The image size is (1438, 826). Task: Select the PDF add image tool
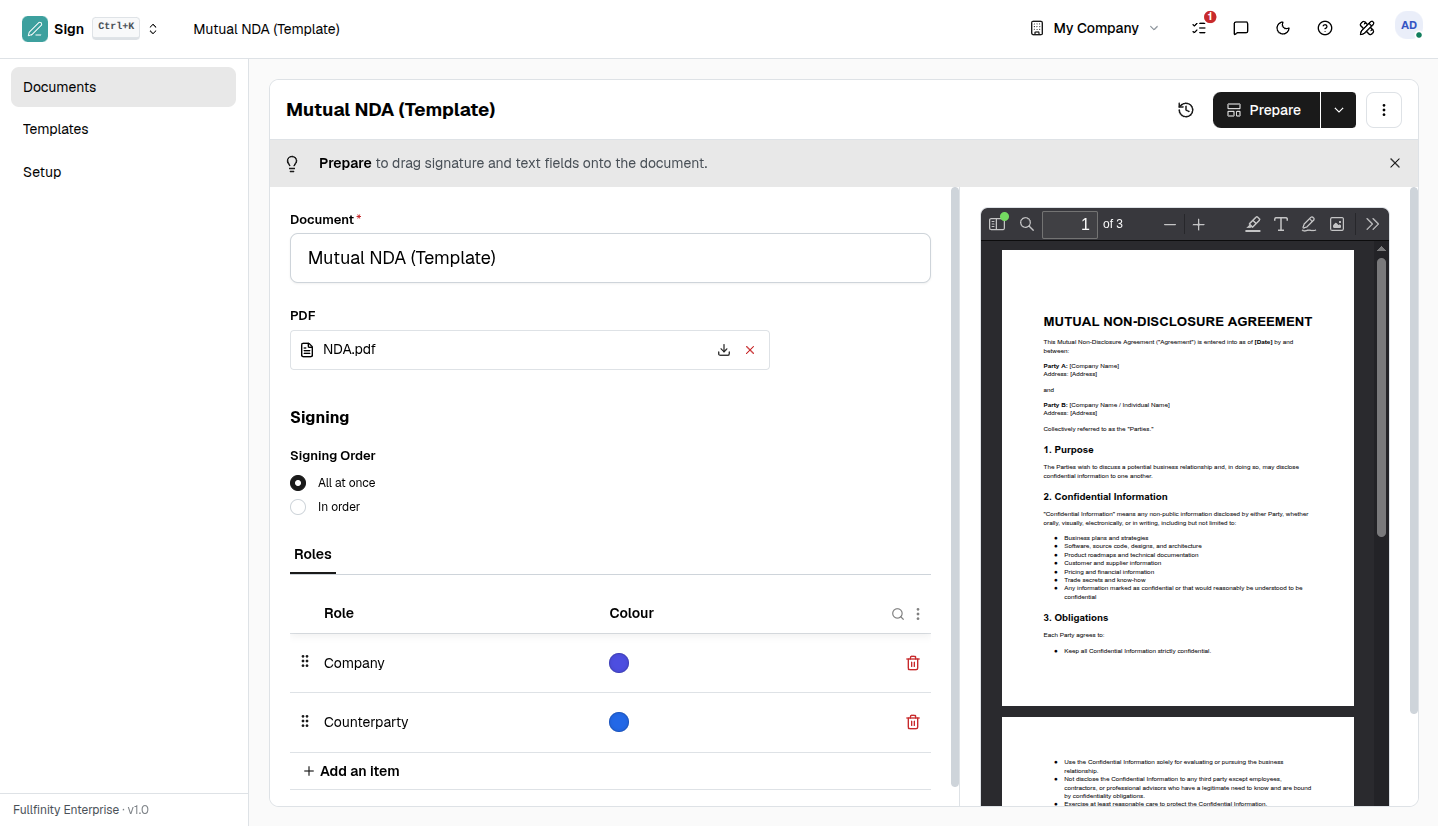pos(1337,224)
